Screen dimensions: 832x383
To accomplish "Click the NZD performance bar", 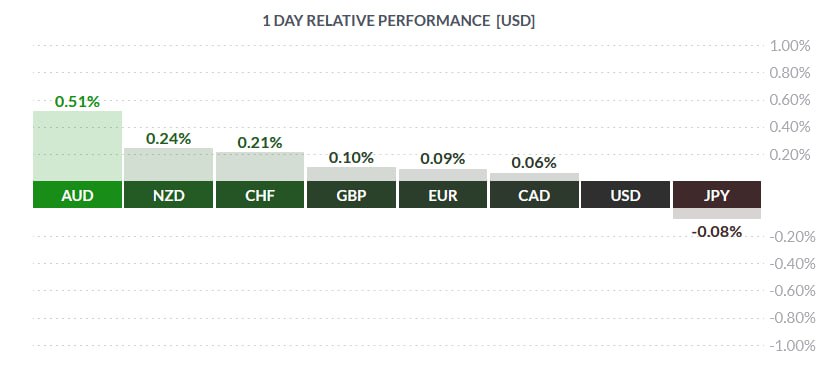I will [169, 164].
